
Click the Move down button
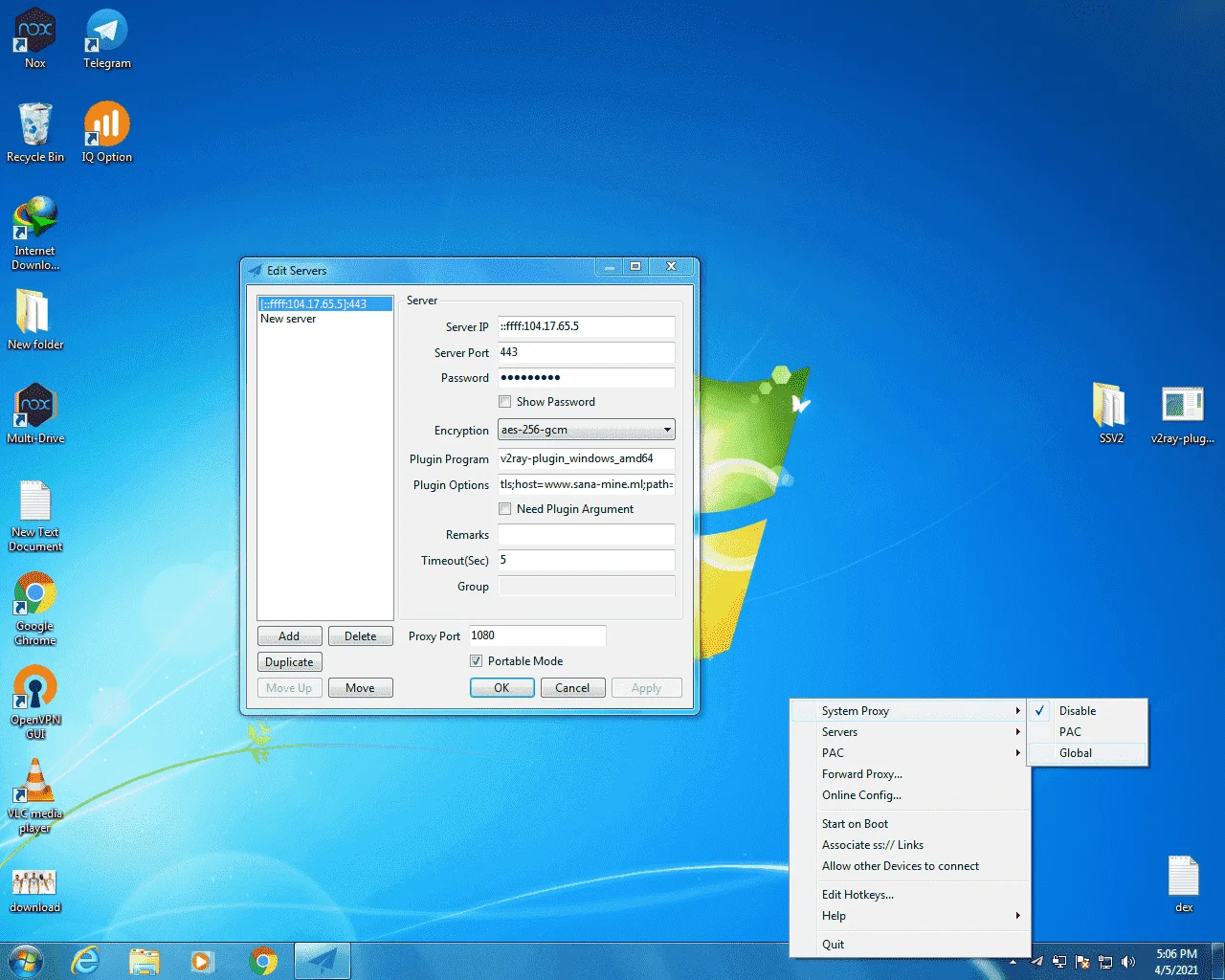(361, 688)
